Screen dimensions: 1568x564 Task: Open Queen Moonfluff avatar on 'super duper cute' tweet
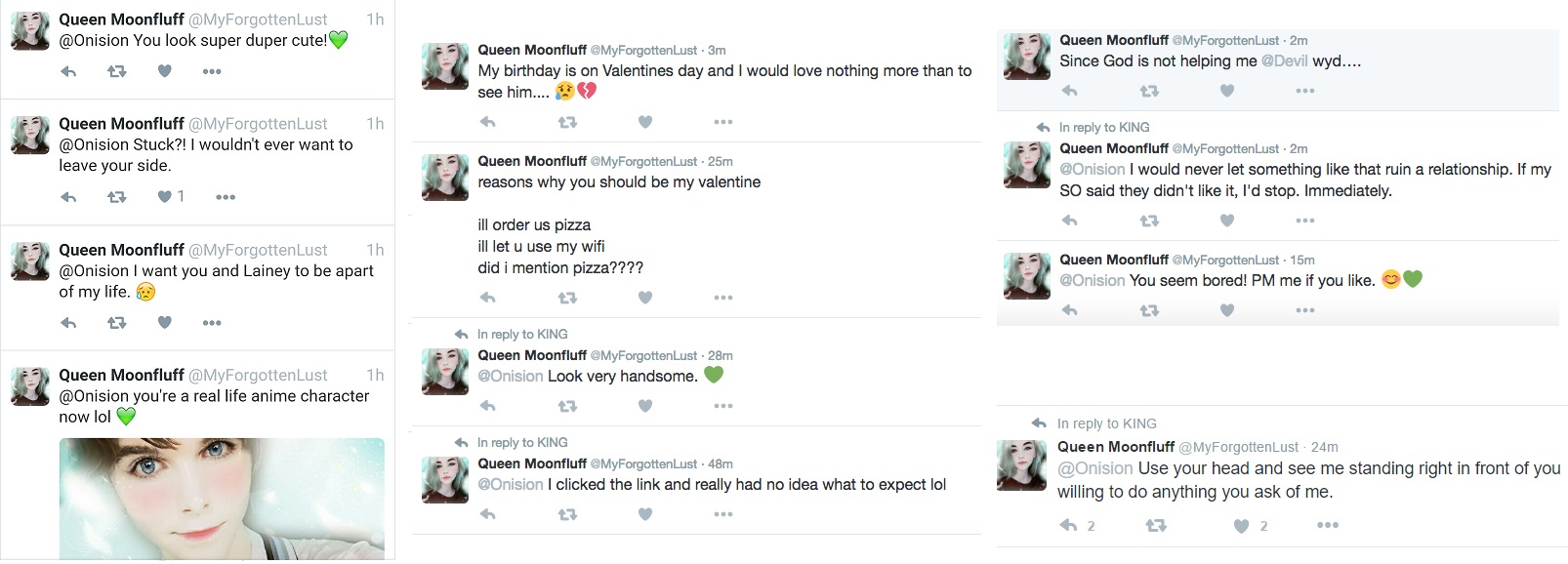click(x=30, y=31)
